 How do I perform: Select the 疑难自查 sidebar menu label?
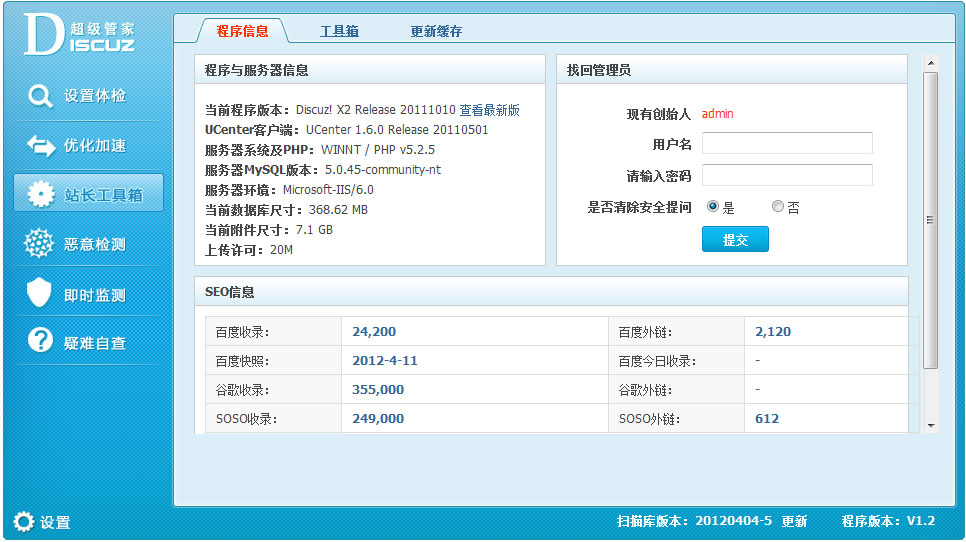95,343
